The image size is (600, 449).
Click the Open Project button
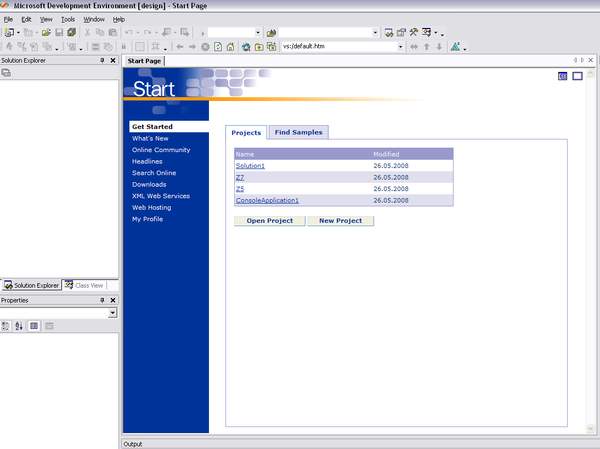click(x=269, y=220)
